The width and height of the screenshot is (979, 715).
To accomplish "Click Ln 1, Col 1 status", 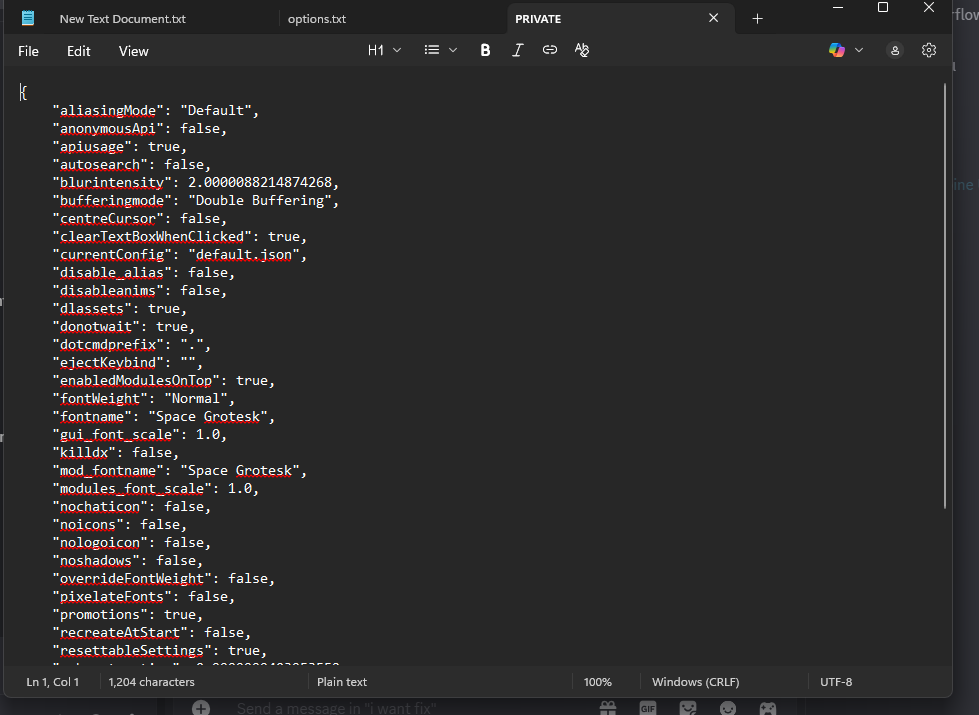I will (x=52, y=682).
